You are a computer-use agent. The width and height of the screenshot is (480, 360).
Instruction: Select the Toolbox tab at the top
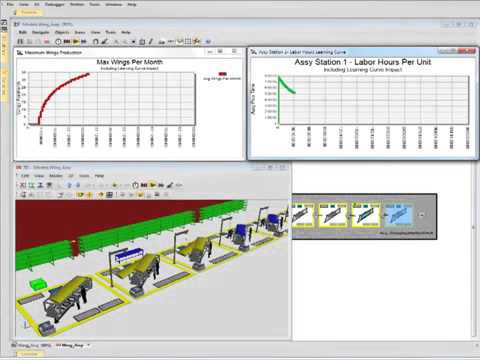click(x=28, y=12)
